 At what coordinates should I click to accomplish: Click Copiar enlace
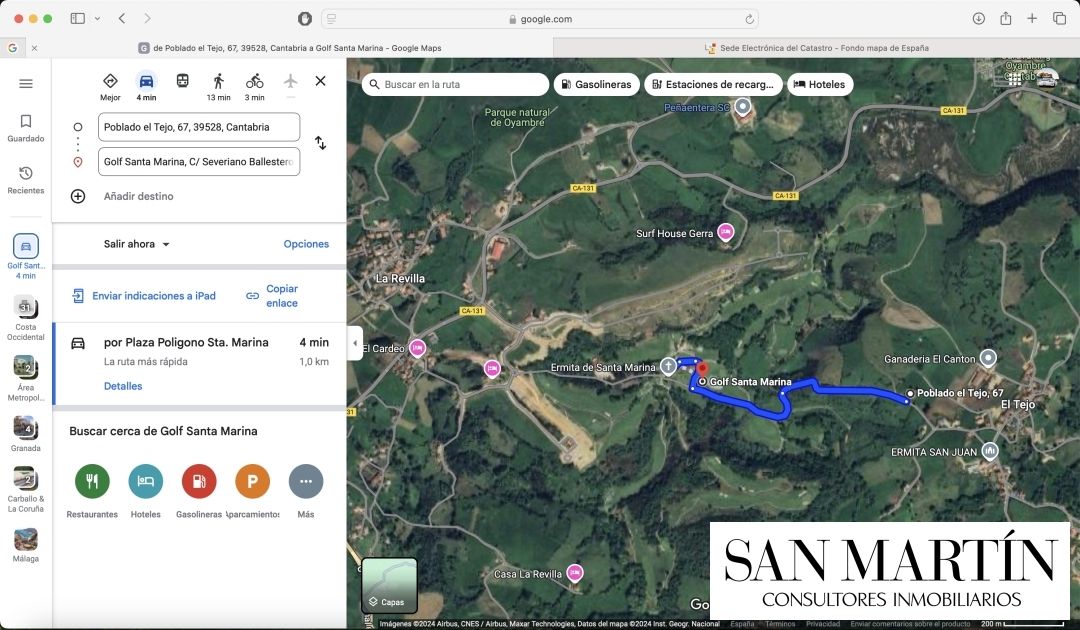click(x=273, y=296)
